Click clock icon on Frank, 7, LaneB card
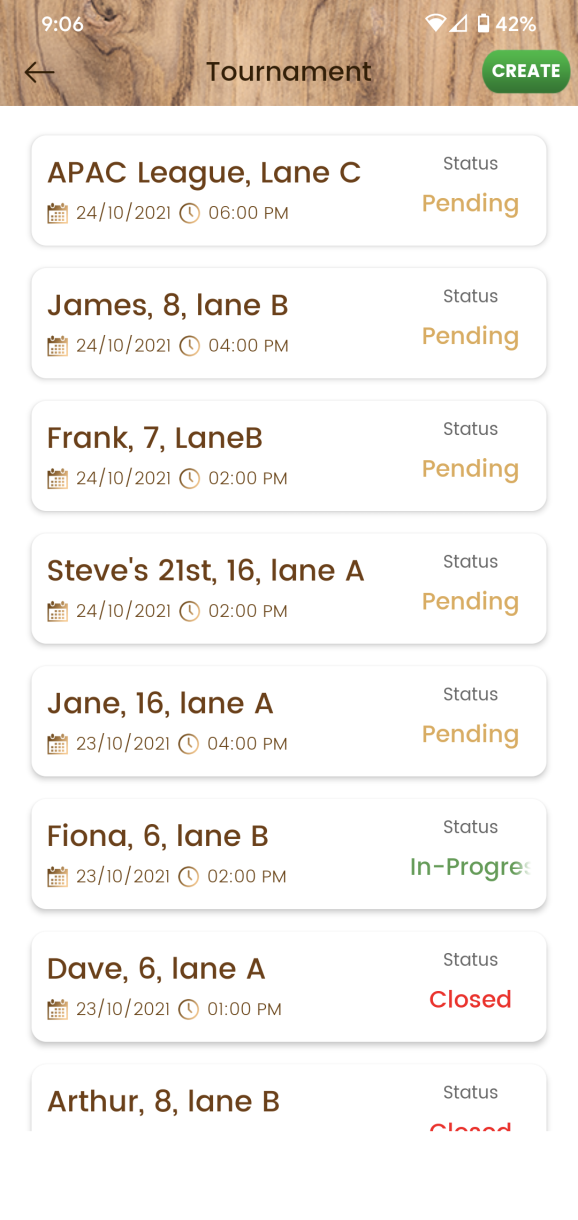 (189, 479)
